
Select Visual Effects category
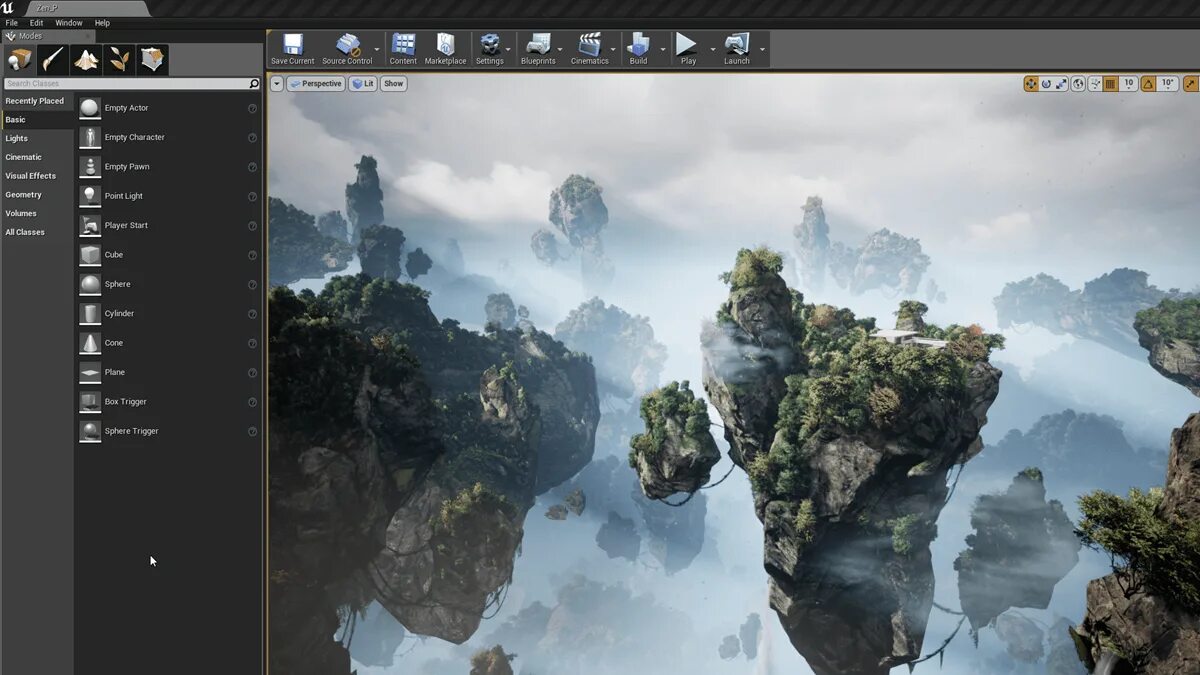coord(37,176)
